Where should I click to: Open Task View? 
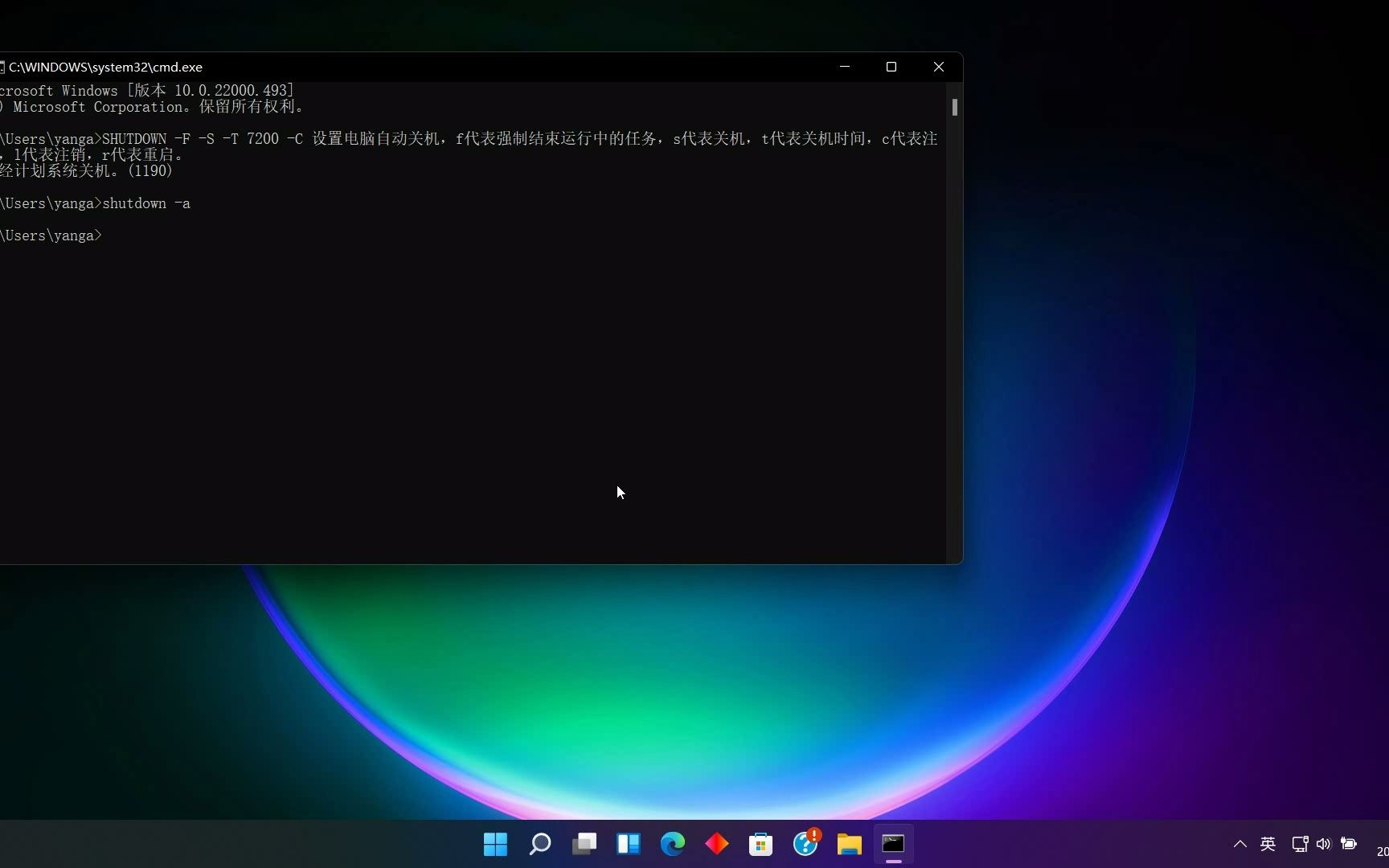click(x=584, y=844)
